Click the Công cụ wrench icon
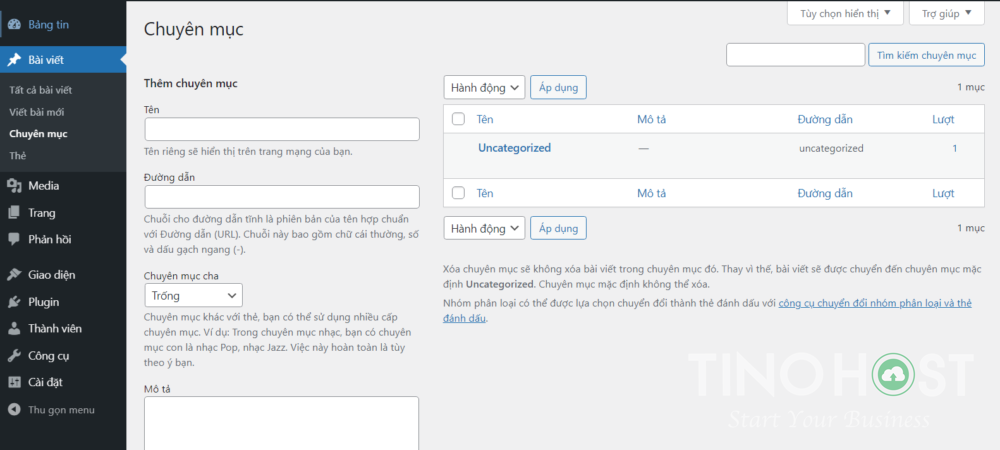Image resolution: width=1000 pixels, height=450 pixels. click(14, 356)
